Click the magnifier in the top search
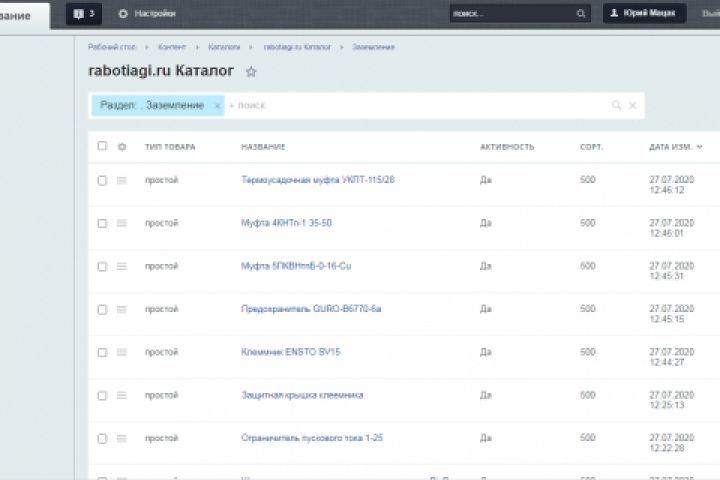 (x=581, y=14)
